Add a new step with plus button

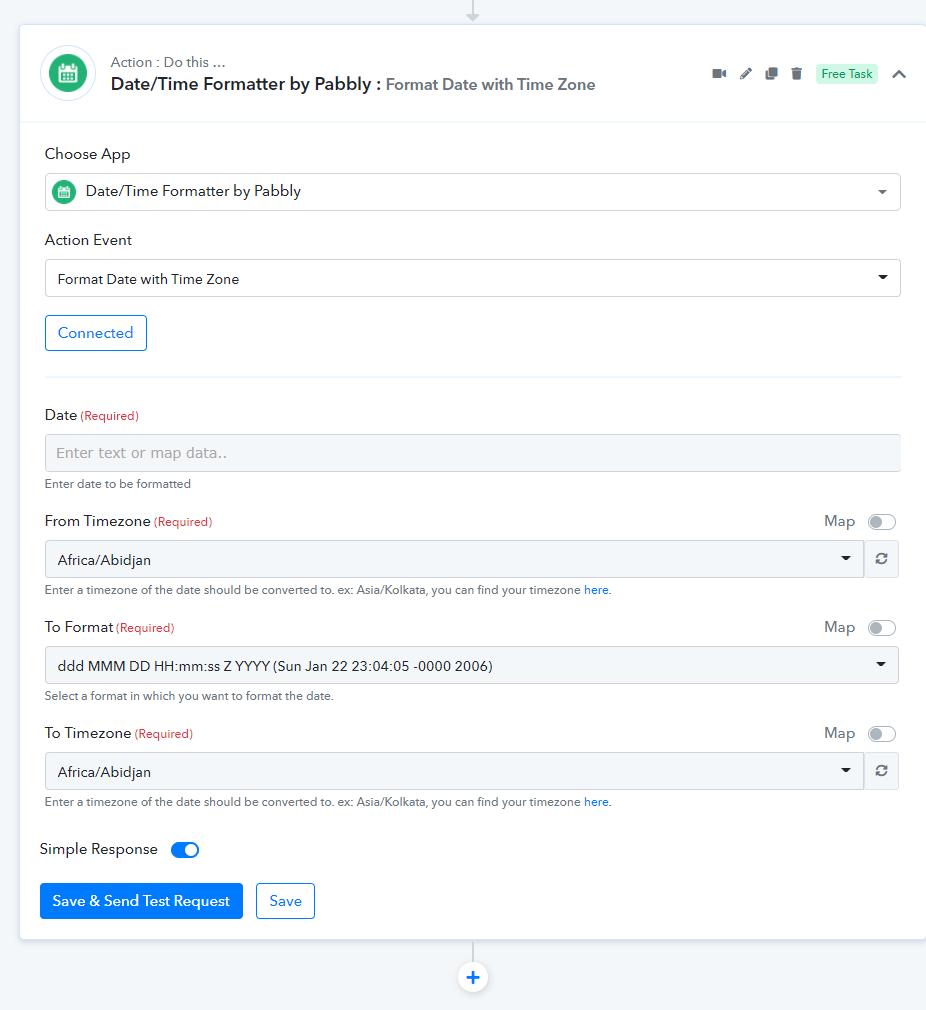[473, 977]
